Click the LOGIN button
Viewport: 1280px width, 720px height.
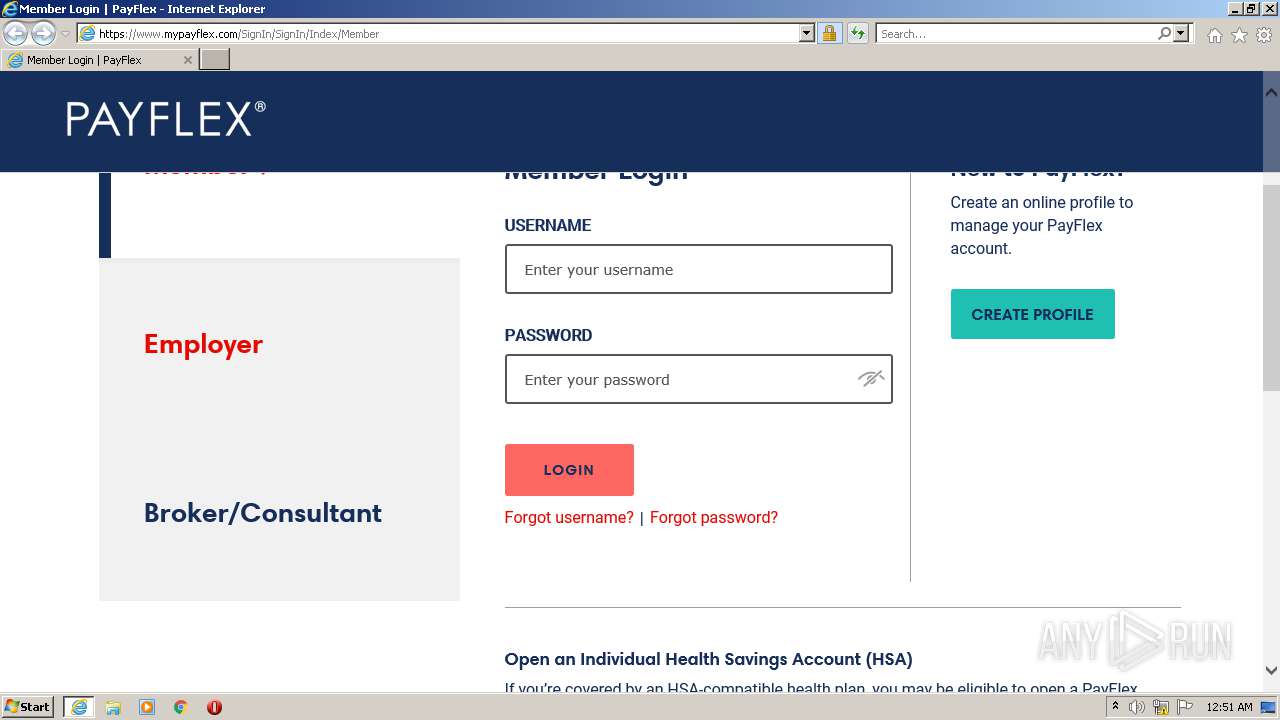pyautogui.click(x=569, y=470)
